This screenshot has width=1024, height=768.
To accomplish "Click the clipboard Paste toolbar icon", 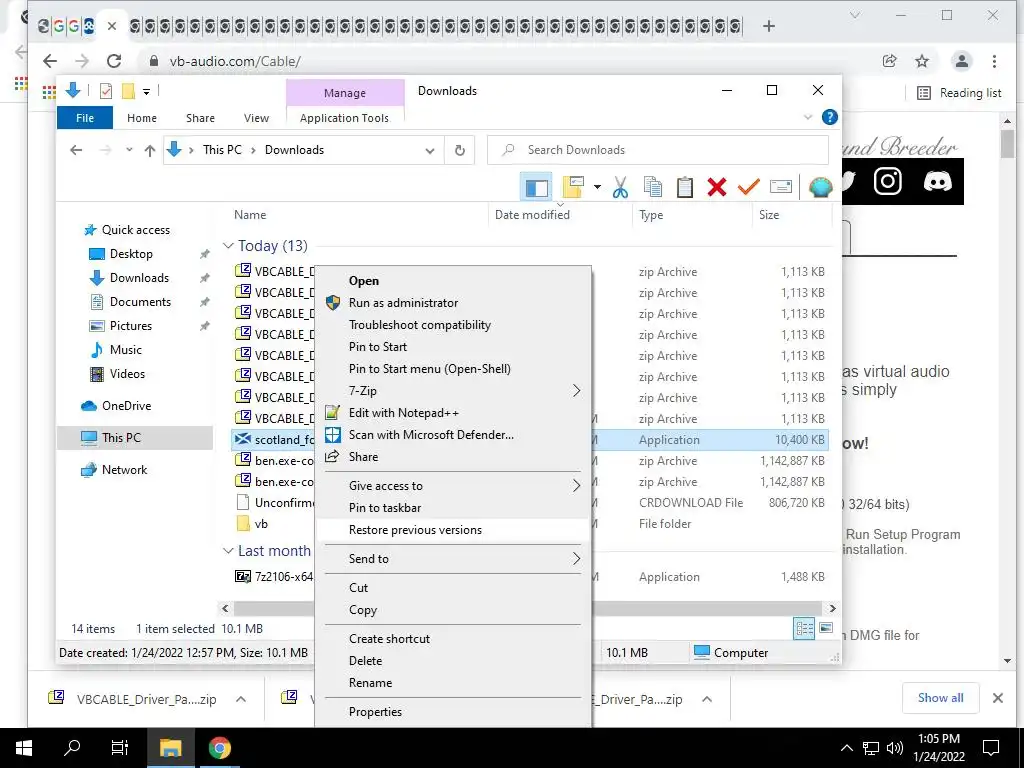I will pyautogui.click(x=684, y=187).
